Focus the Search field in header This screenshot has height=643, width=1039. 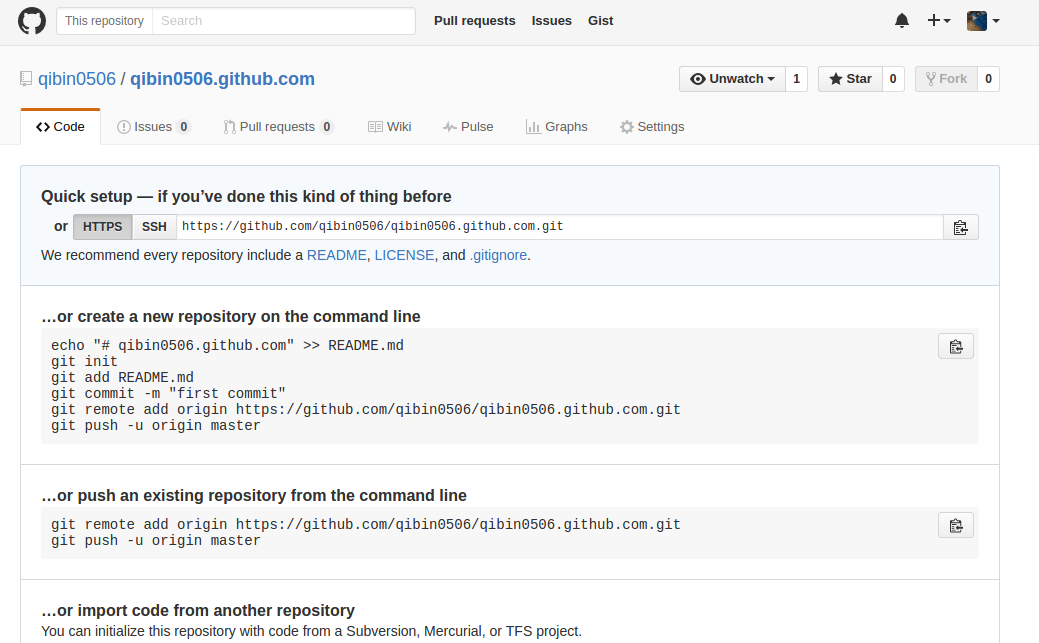tap(284, 21)
